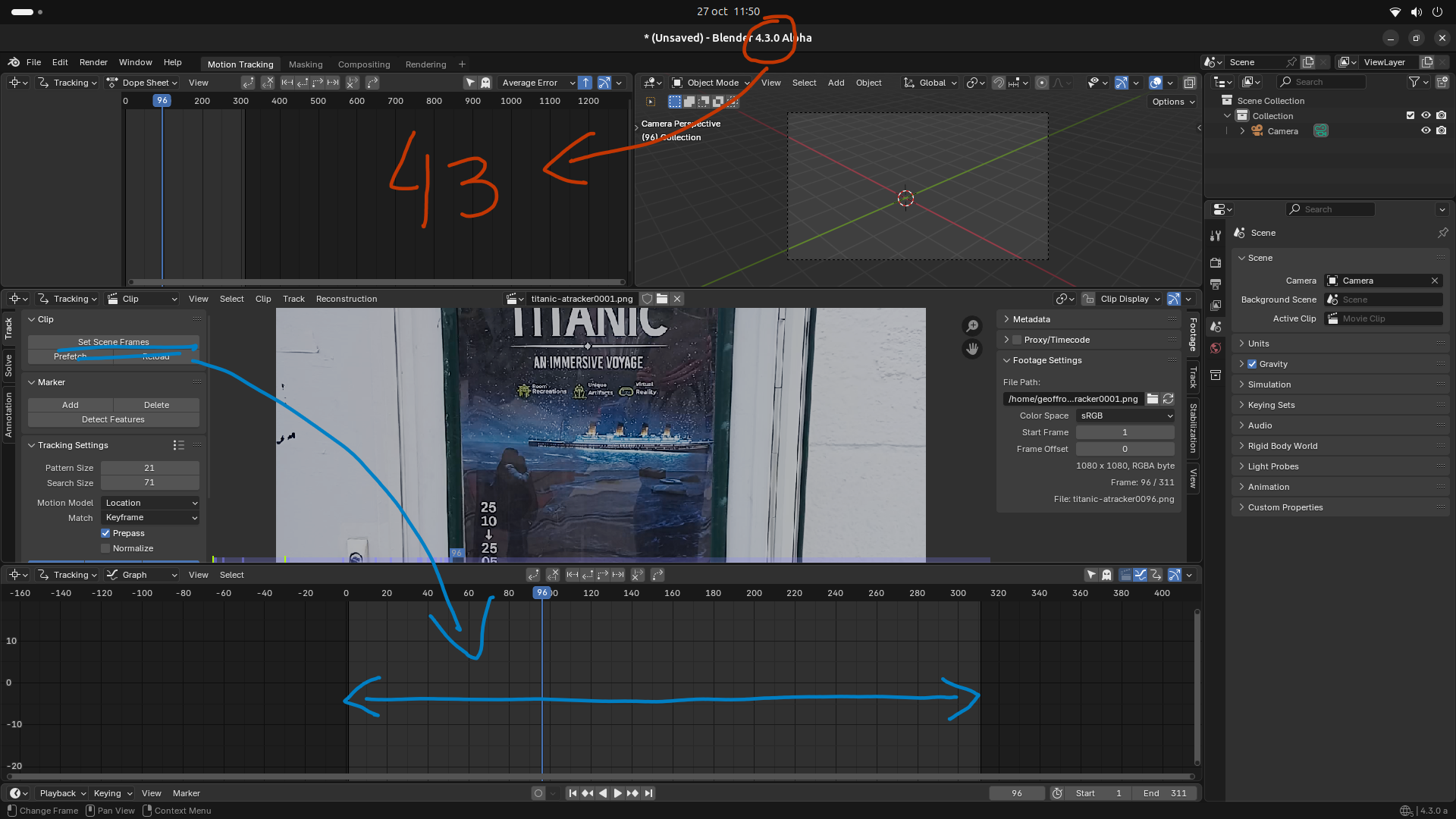The image size is (1456, 819).
Task: Open the Solve sidebar tab
Action: coord(8,365)
